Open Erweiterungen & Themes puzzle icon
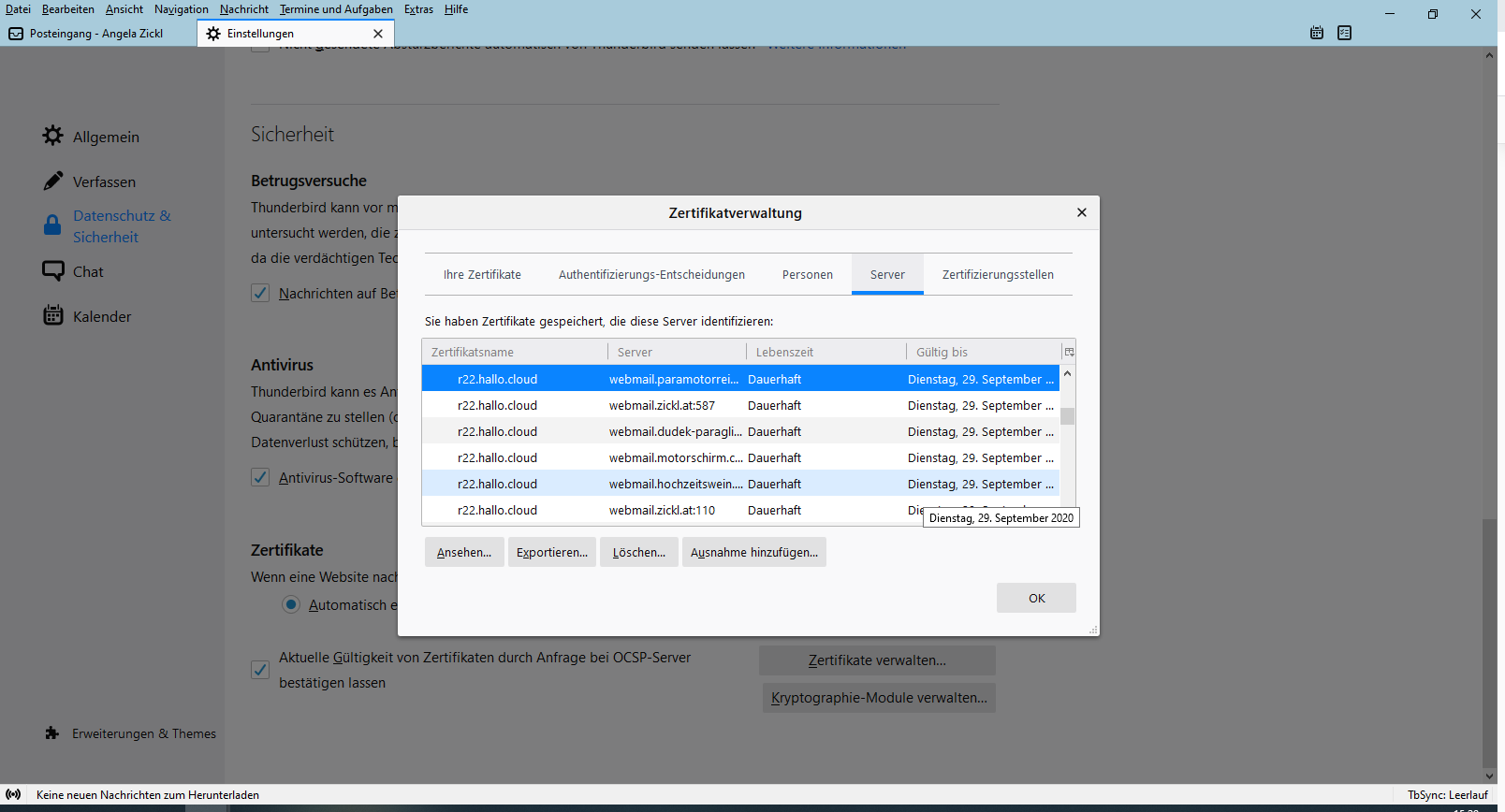The image size is (1505, 812). (52, 733)
